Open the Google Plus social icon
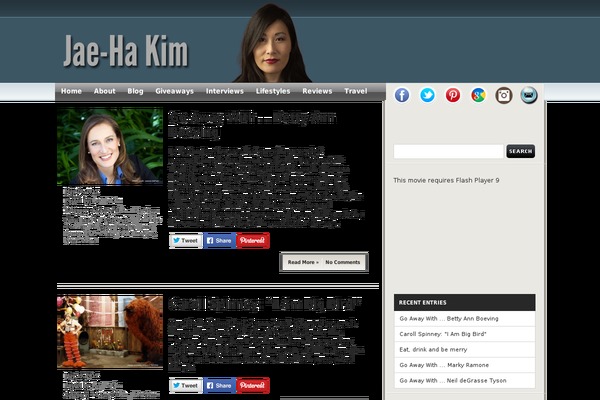 (478, 95)
